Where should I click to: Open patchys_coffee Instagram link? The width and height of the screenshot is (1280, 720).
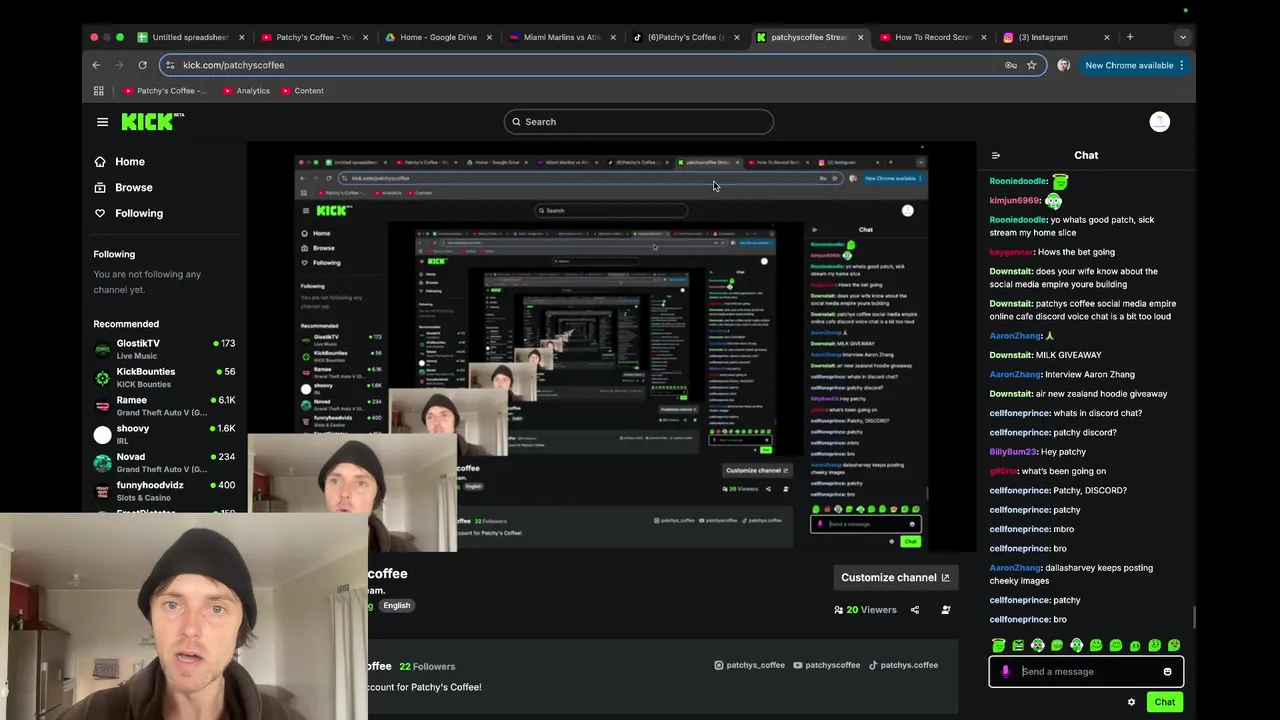[x=749, y=666]
